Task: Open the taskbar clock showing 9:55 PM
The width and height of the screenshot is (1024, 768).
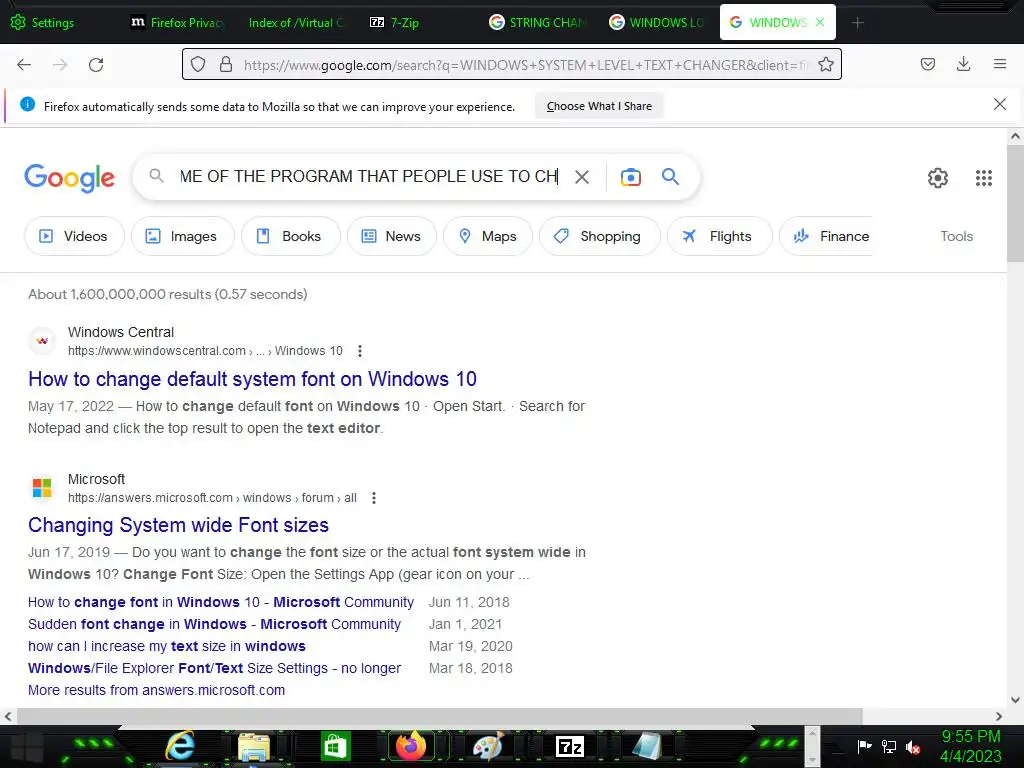Action: [x=970, y=746]
